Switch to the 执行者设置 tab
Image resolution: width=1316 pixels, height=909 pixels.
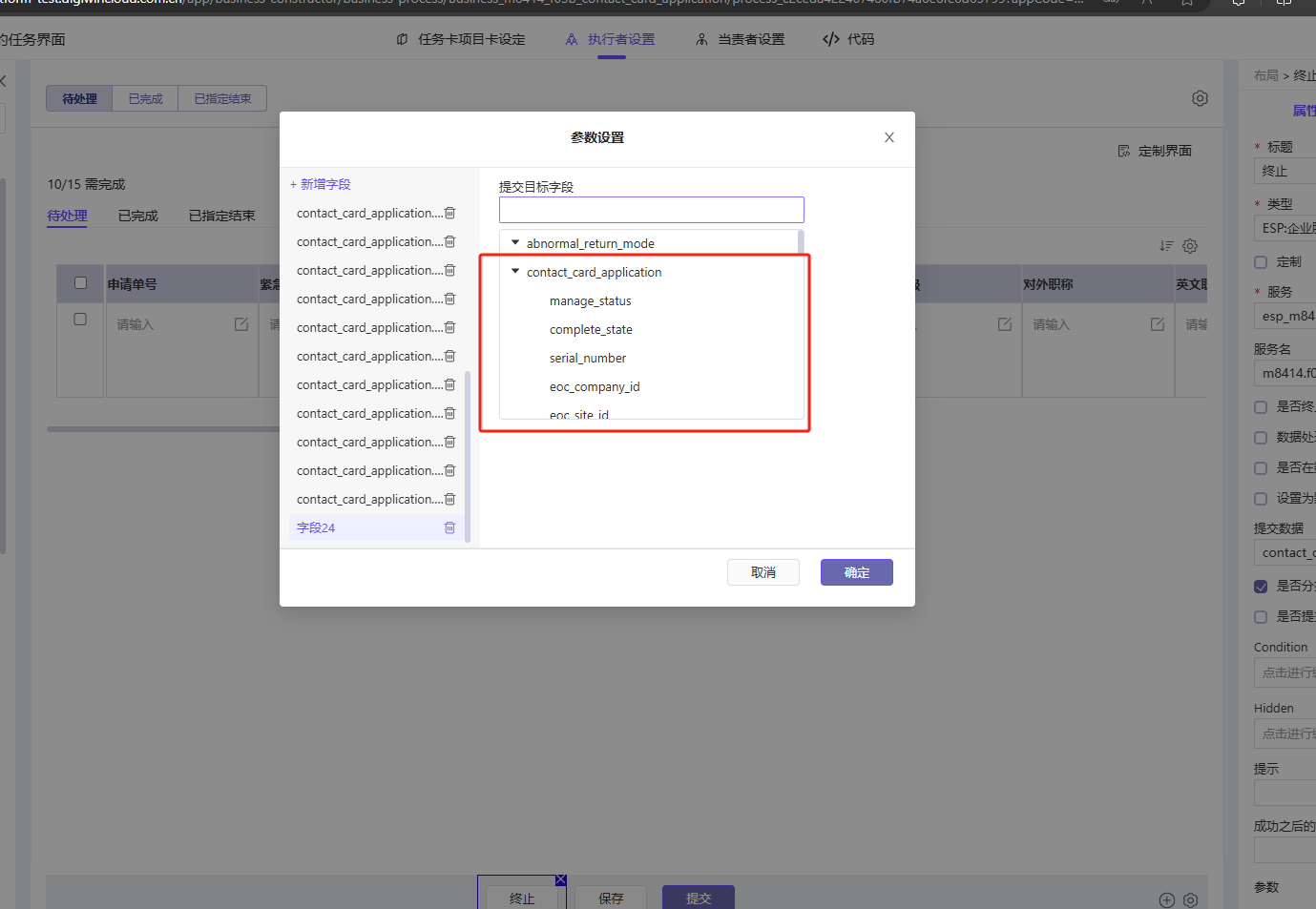(611, 39)
